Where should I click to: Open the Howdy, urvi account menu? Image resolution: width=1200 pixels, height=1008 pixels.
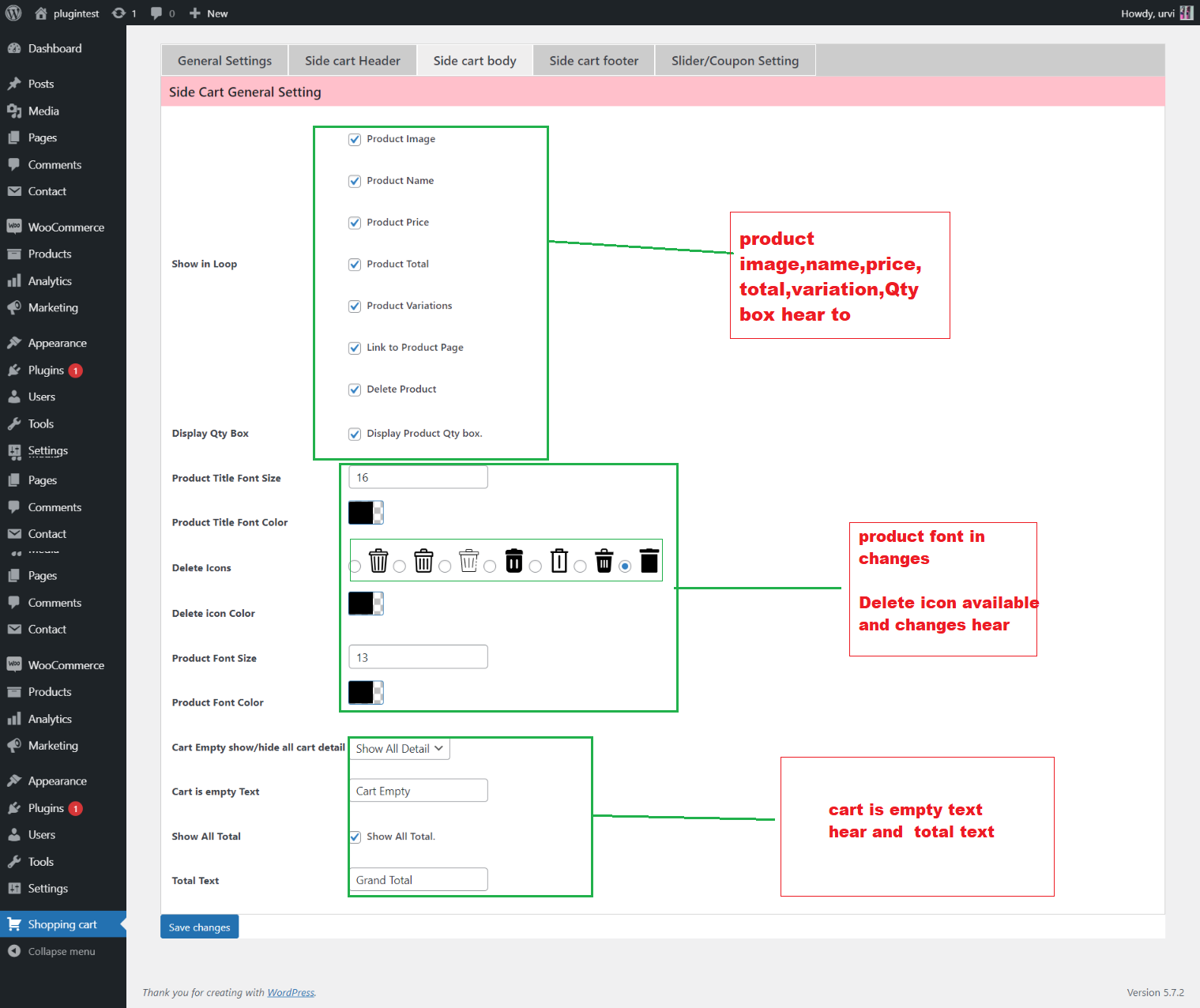(1156, 13)
